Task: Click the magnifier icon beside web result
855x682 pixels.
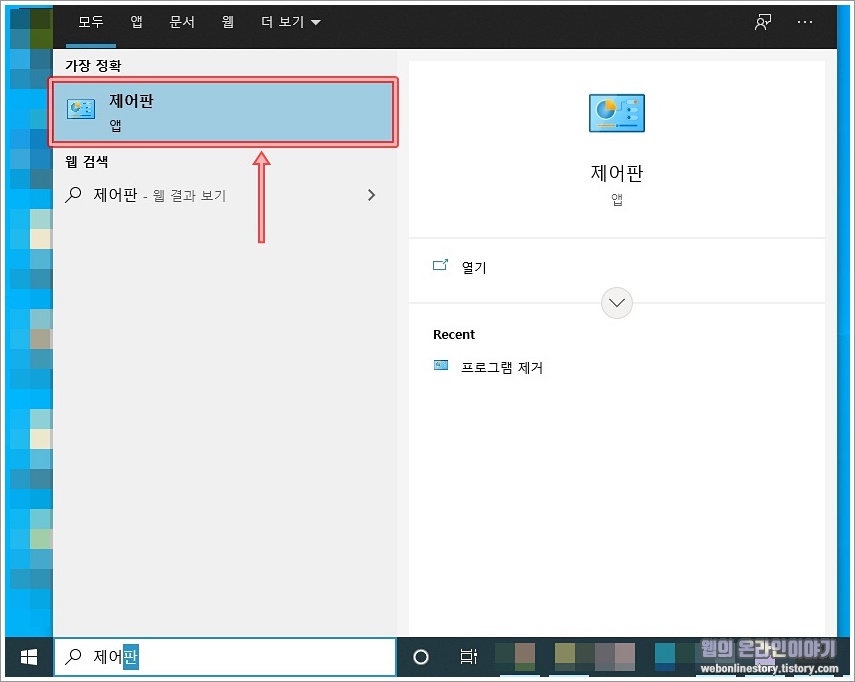Action: [x=73, y=195]
